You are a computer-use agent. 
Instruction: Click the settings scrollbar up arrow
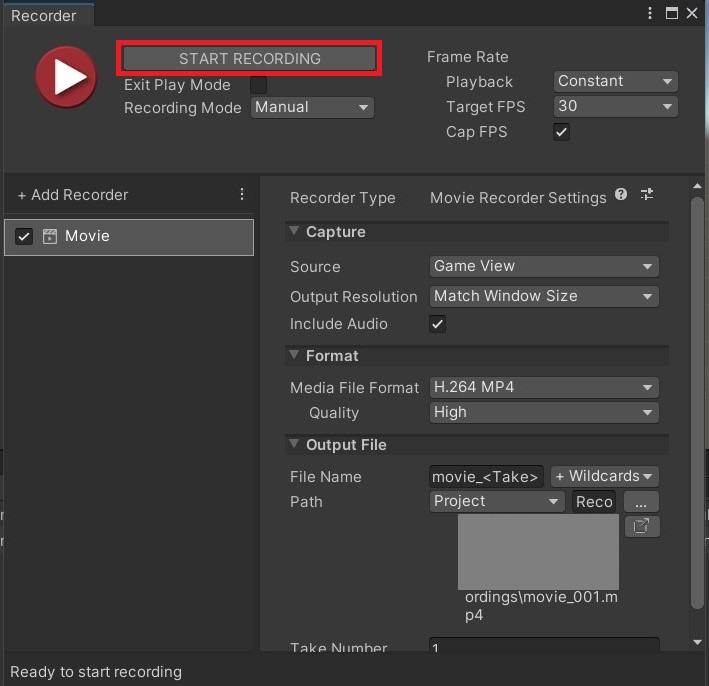tap(697, 186)
